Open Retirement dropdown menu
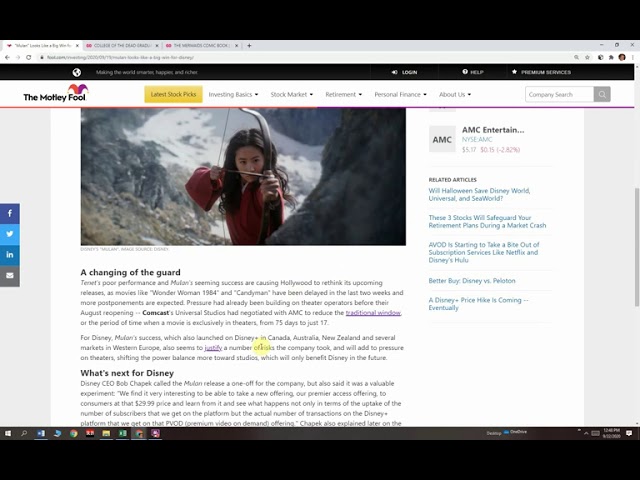This screenshot has width=640, height=480. point(343,94)
